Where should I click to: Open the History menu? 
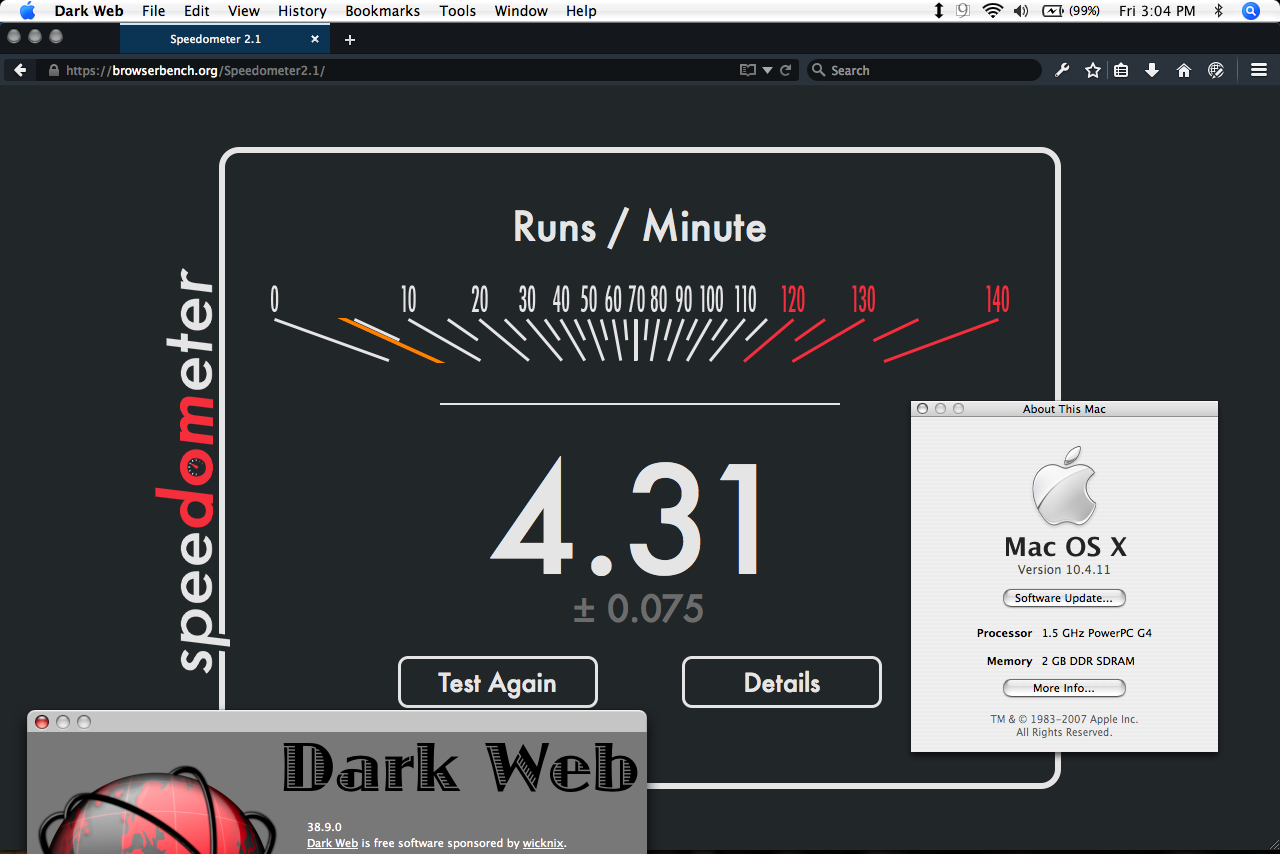(x=302, y=11)
